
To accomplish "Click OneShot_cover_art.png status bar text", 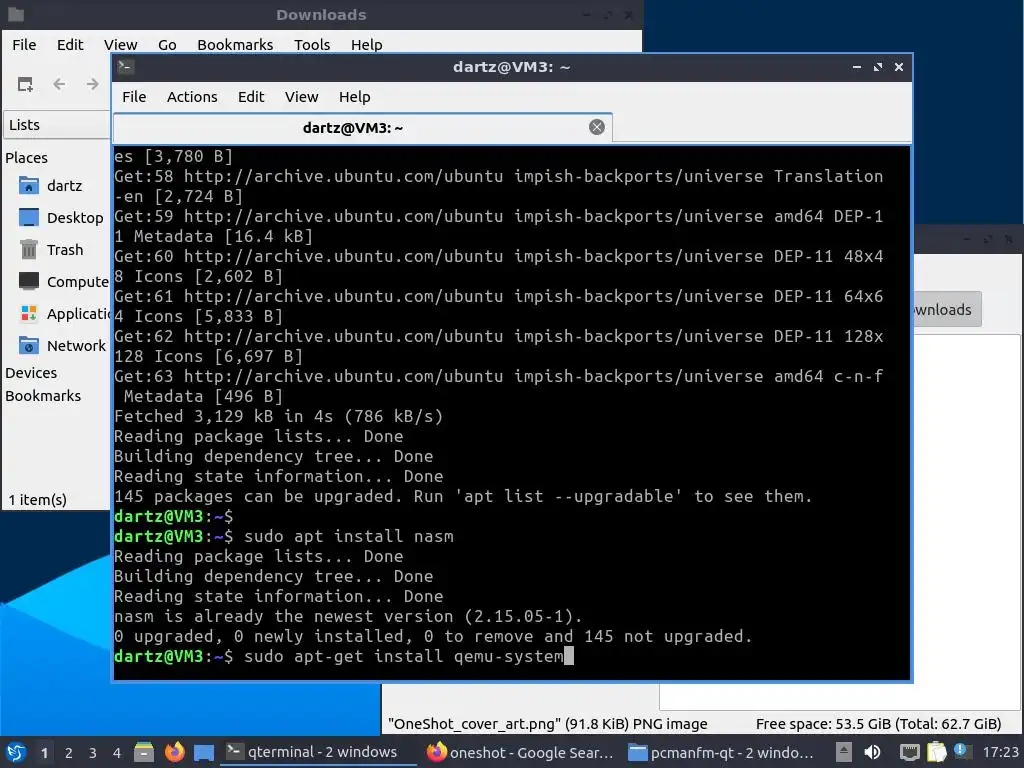I will tap(547, 724).
